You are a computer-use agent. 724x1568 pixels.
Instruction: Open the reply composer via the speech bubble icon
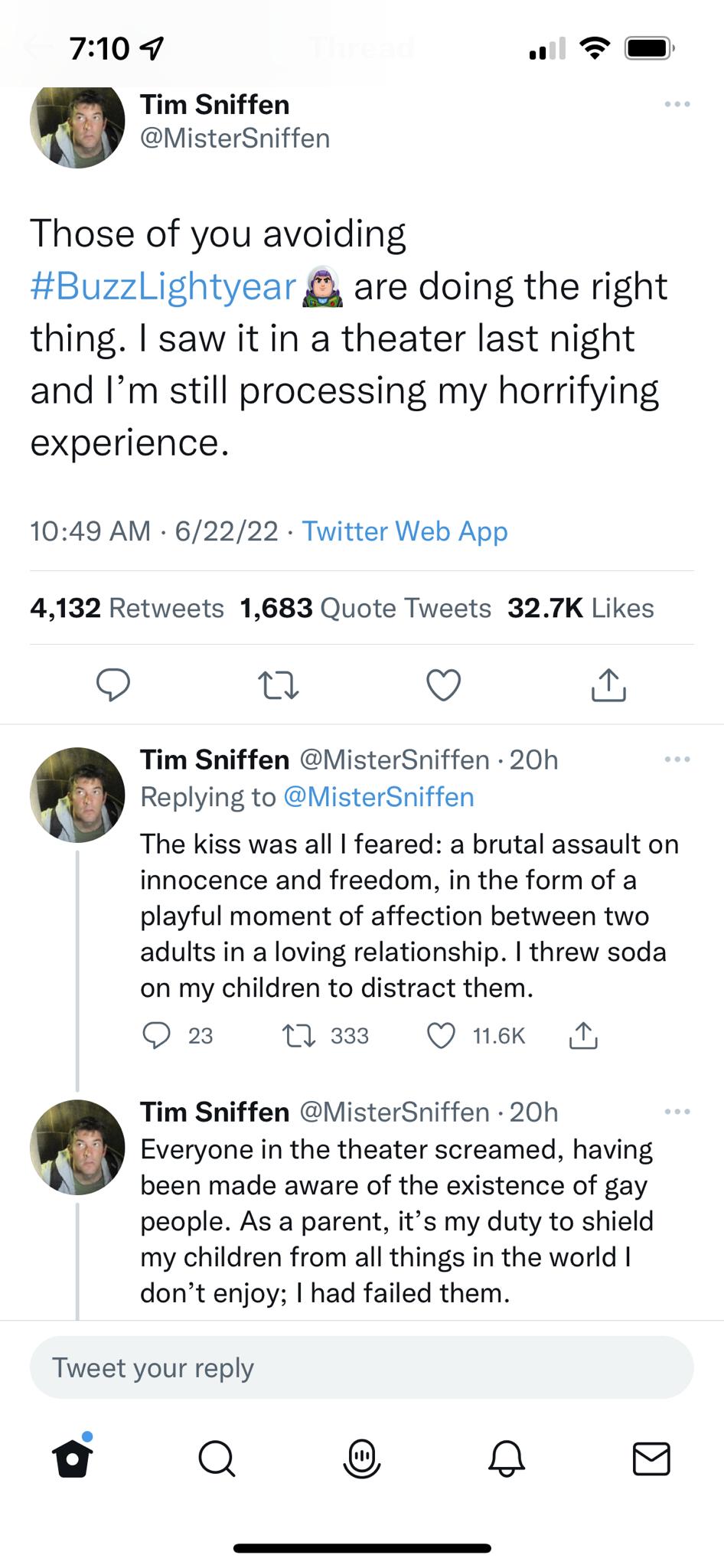(x=113, y=685)
